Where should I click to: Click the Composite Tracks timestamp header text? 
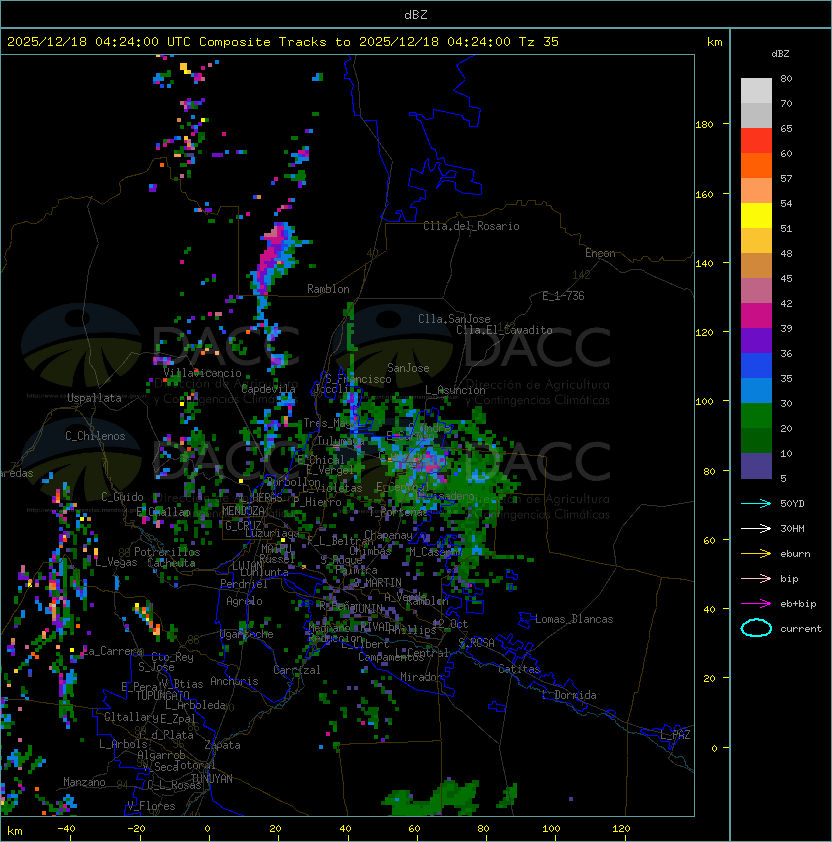[283, 41]
